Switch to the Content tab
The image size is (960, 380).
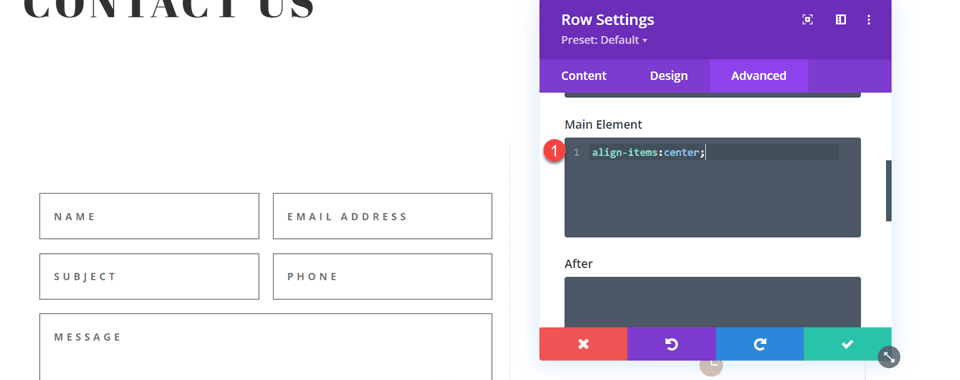coord(583,76)
